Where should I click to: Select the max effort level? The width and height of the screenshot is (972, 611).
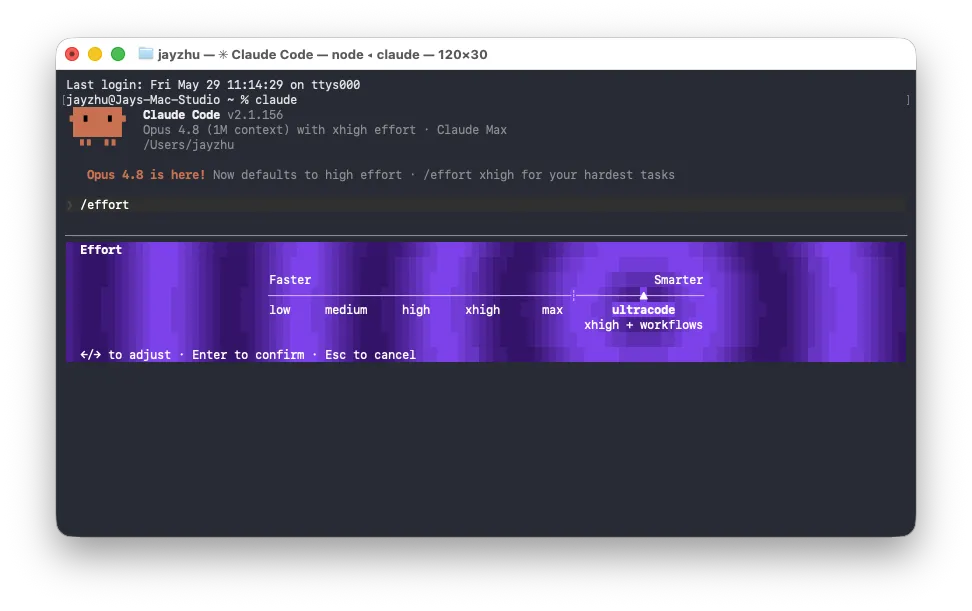click(552, 310)
